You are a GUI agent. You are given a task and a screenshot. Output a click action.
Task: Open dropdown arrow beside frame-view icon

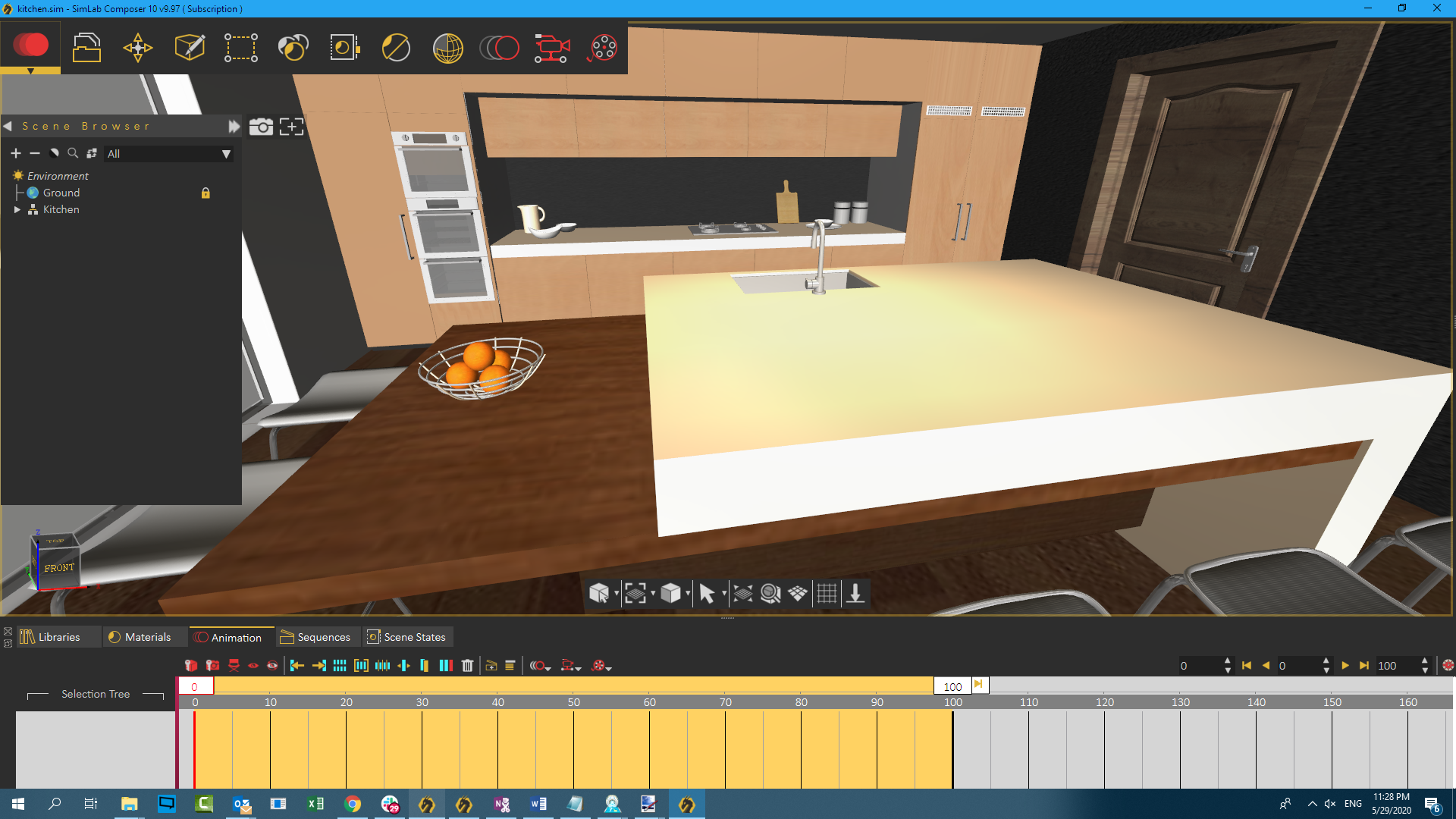coord(653,593)
